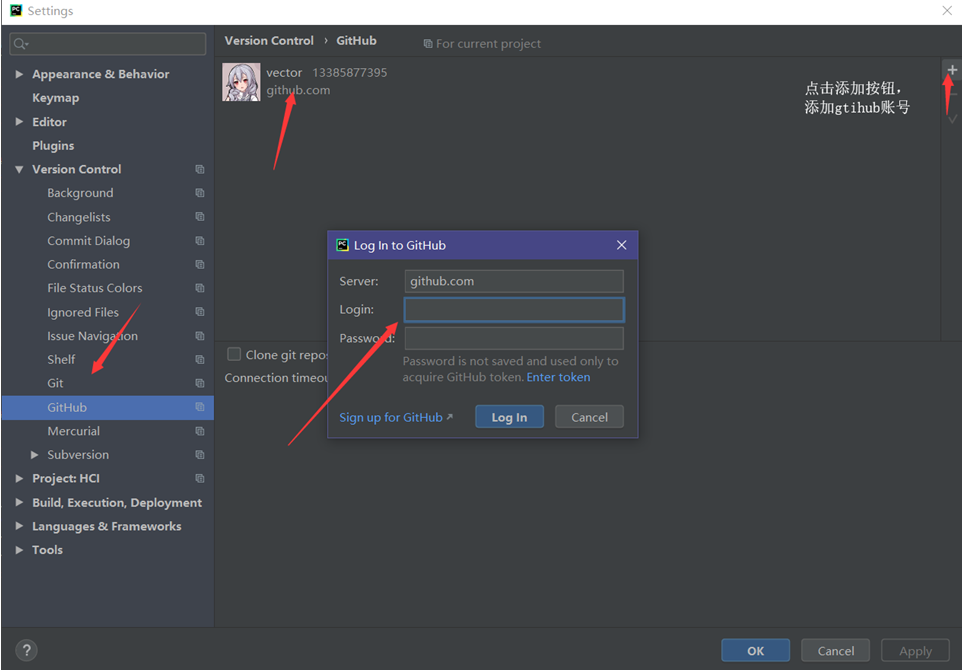Image resolution: width=962 pixels, height=670 pixels.
Task: Click the project-level icon beside Mercurial
Action: point(199,431)
